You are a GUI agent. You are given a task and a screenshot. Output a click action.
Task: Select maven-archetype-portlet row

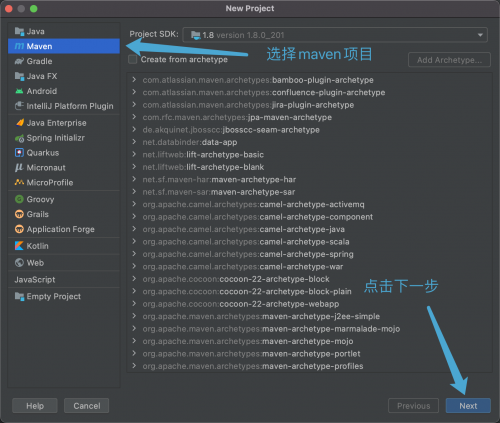[309, 354]
